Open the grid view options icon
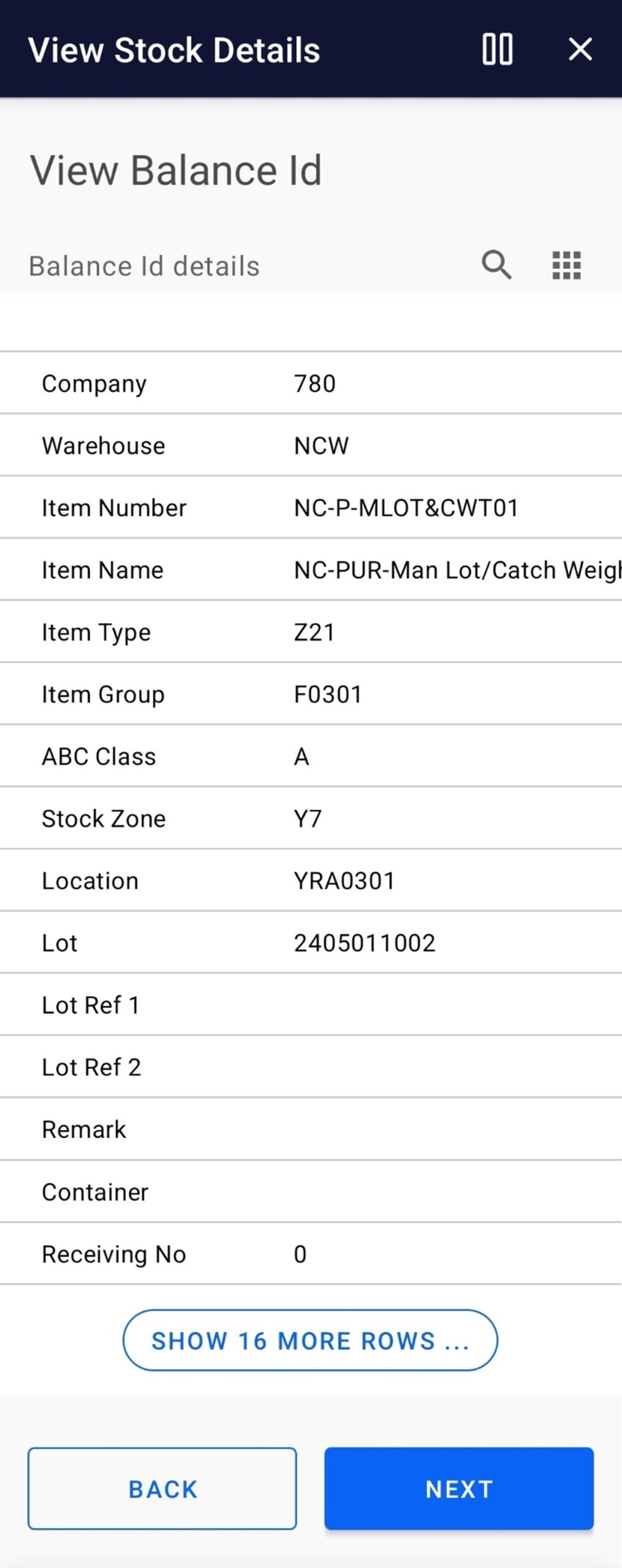Screen dimensions: 622x1568 coord(566,265)
